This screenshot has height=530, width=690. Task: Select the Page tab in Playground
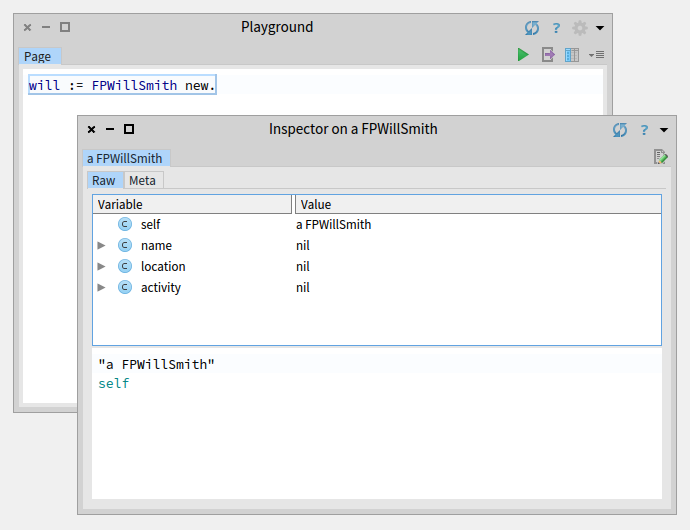pyautogui.click(x=38, y=57)
